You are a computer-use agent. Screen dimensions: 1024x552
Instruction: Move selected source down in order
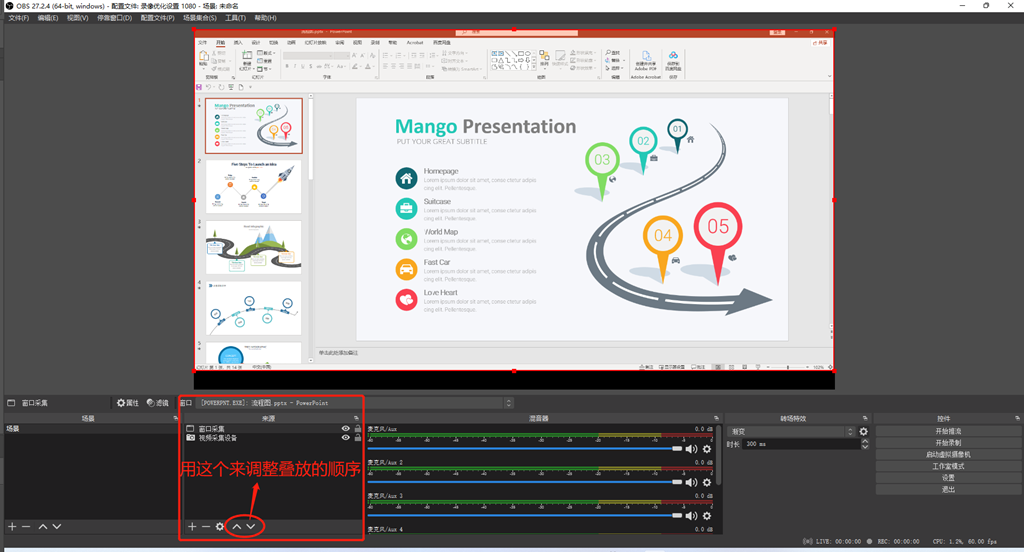pos(251,526)
